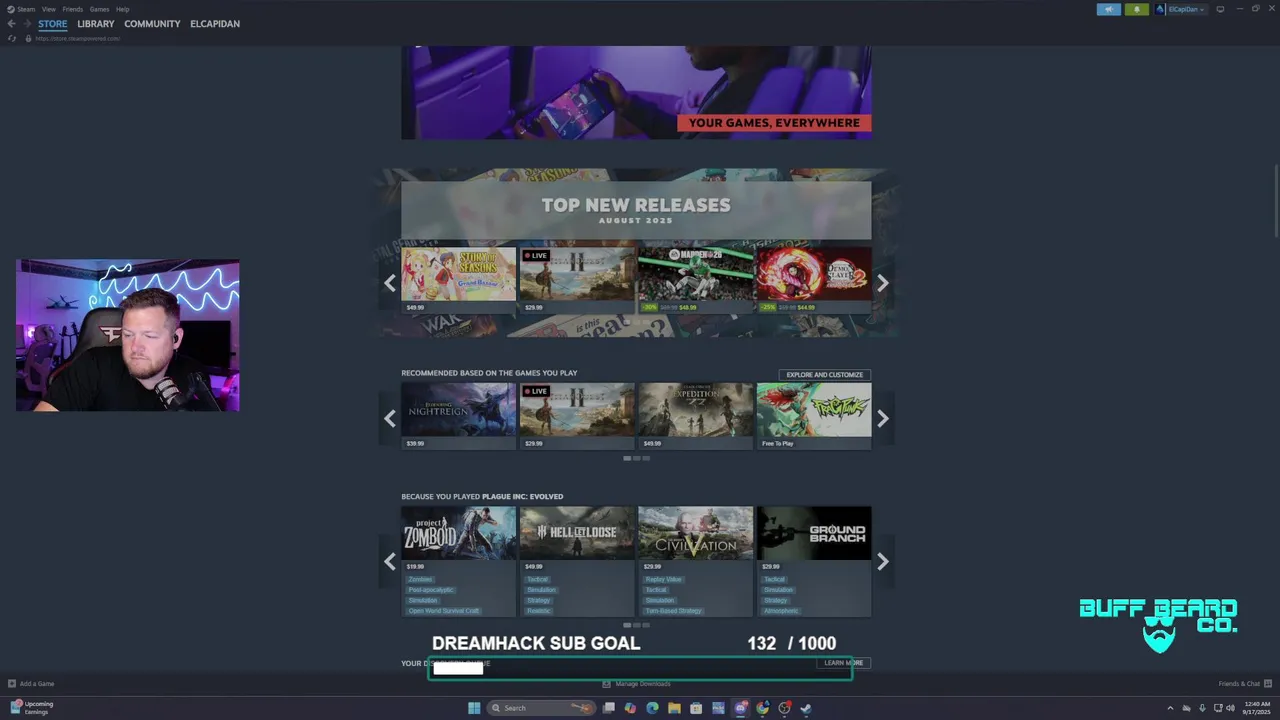Previous arrow in Recommended games carousel

pos(390,418)
